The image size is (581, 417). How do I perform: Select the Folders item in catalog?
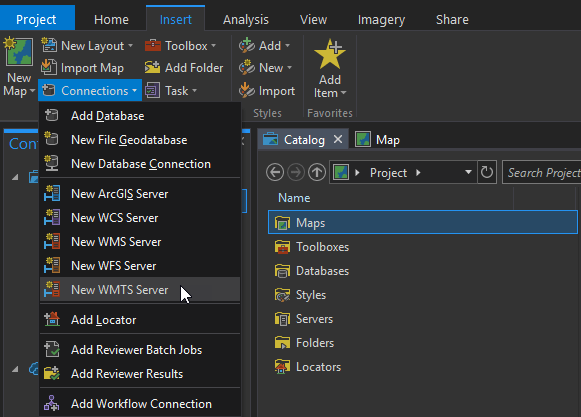point(423,343)
